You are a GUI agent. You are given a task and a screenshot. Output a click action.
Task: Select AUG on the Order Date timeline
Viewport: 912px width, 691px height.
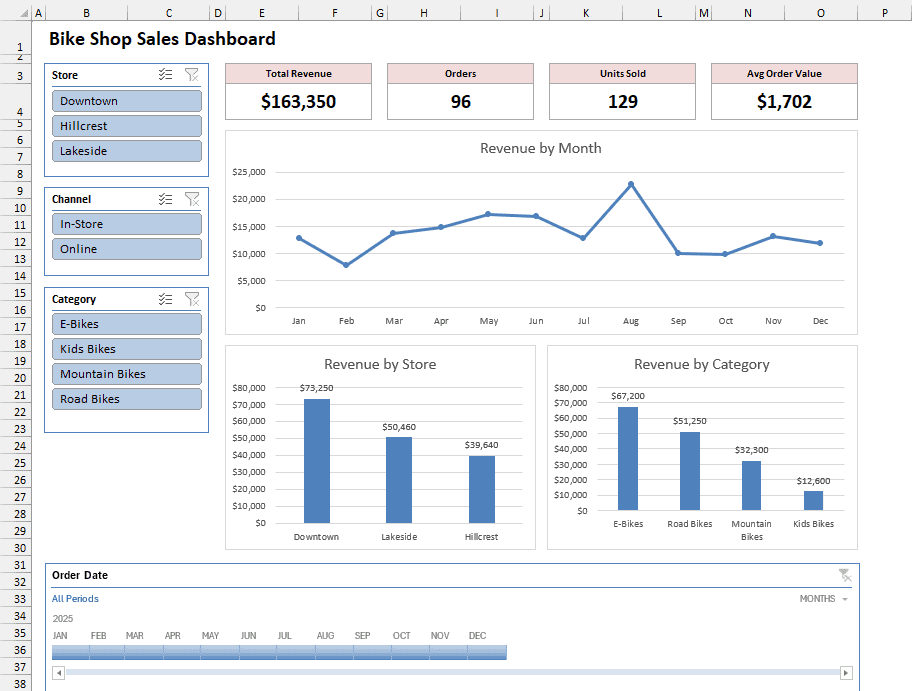[x=334, y=653]
